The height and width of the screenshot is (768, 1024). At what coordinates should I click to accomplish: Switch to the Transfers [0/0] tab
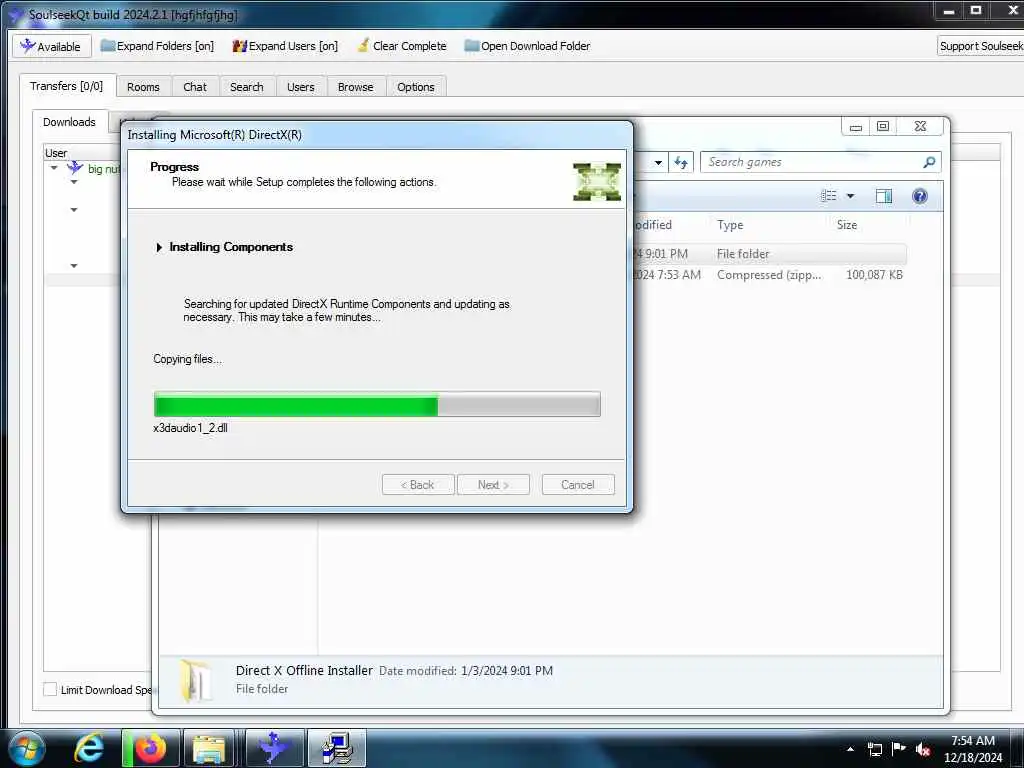point(67,86)
